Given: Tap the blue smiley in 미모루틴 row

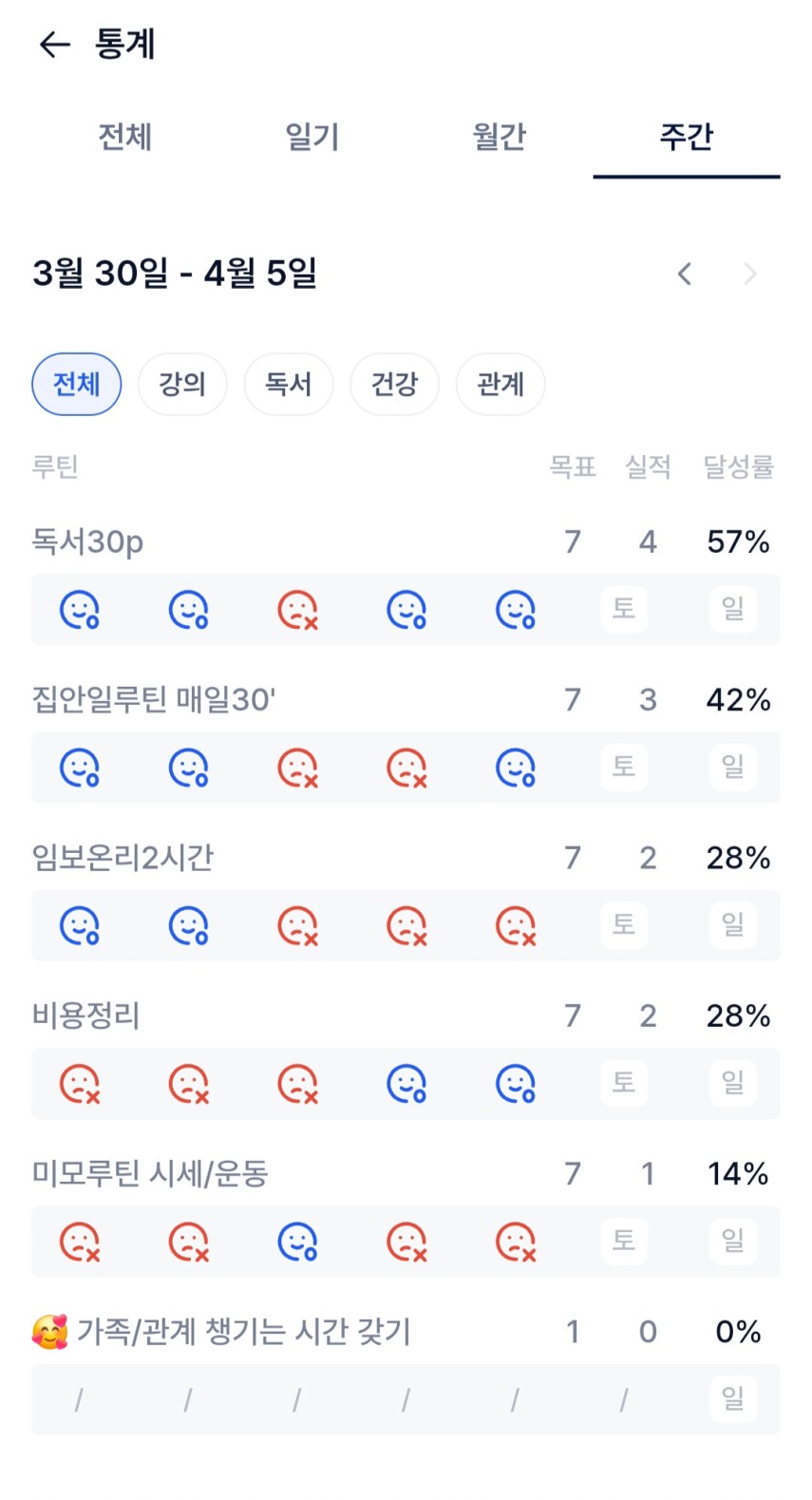Looking at the screenshot, I should [x=297, y=1241].
